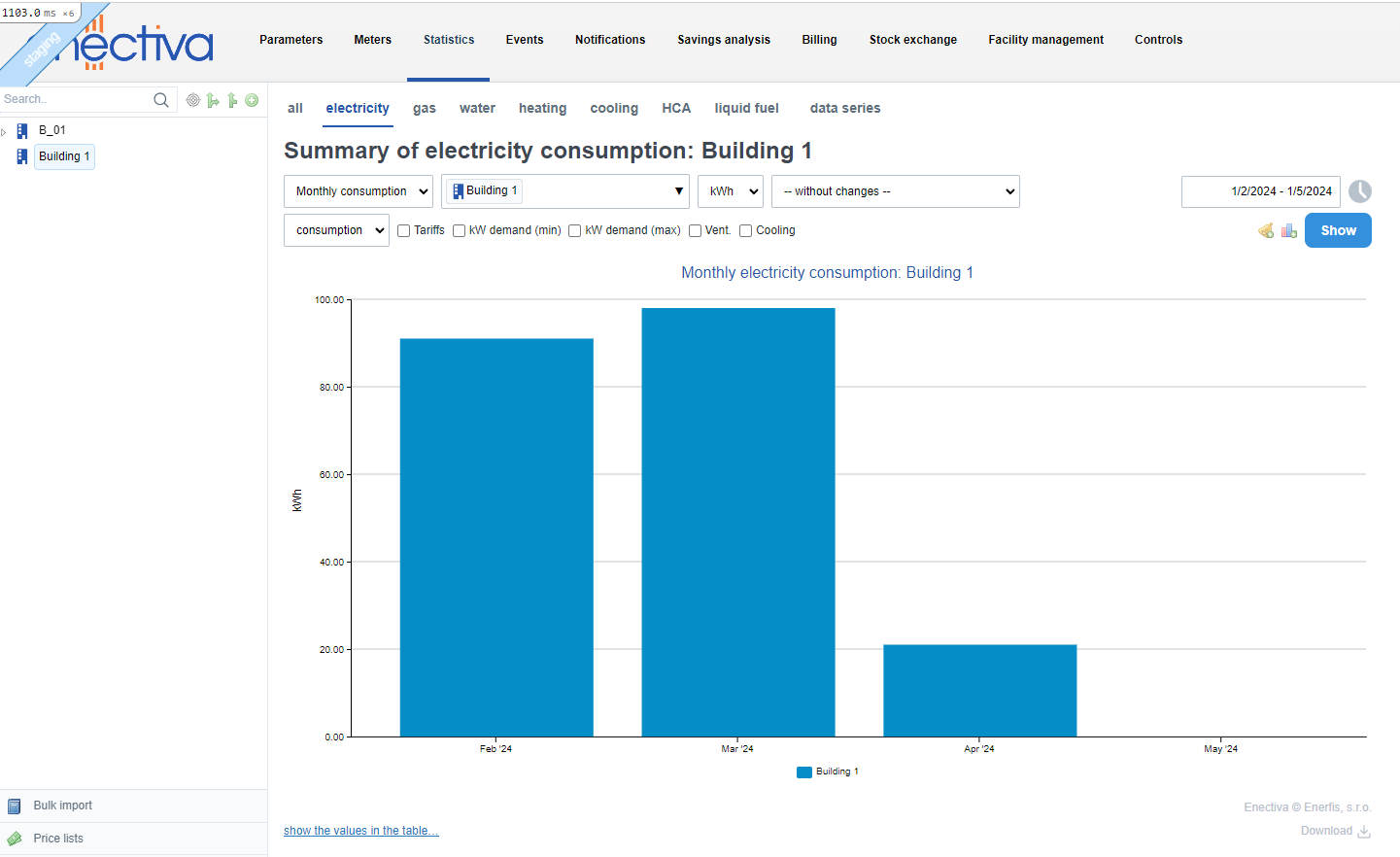1400x857 pixels.
Task: Click the Download icon below chart
Action: tap(1364, 831)
